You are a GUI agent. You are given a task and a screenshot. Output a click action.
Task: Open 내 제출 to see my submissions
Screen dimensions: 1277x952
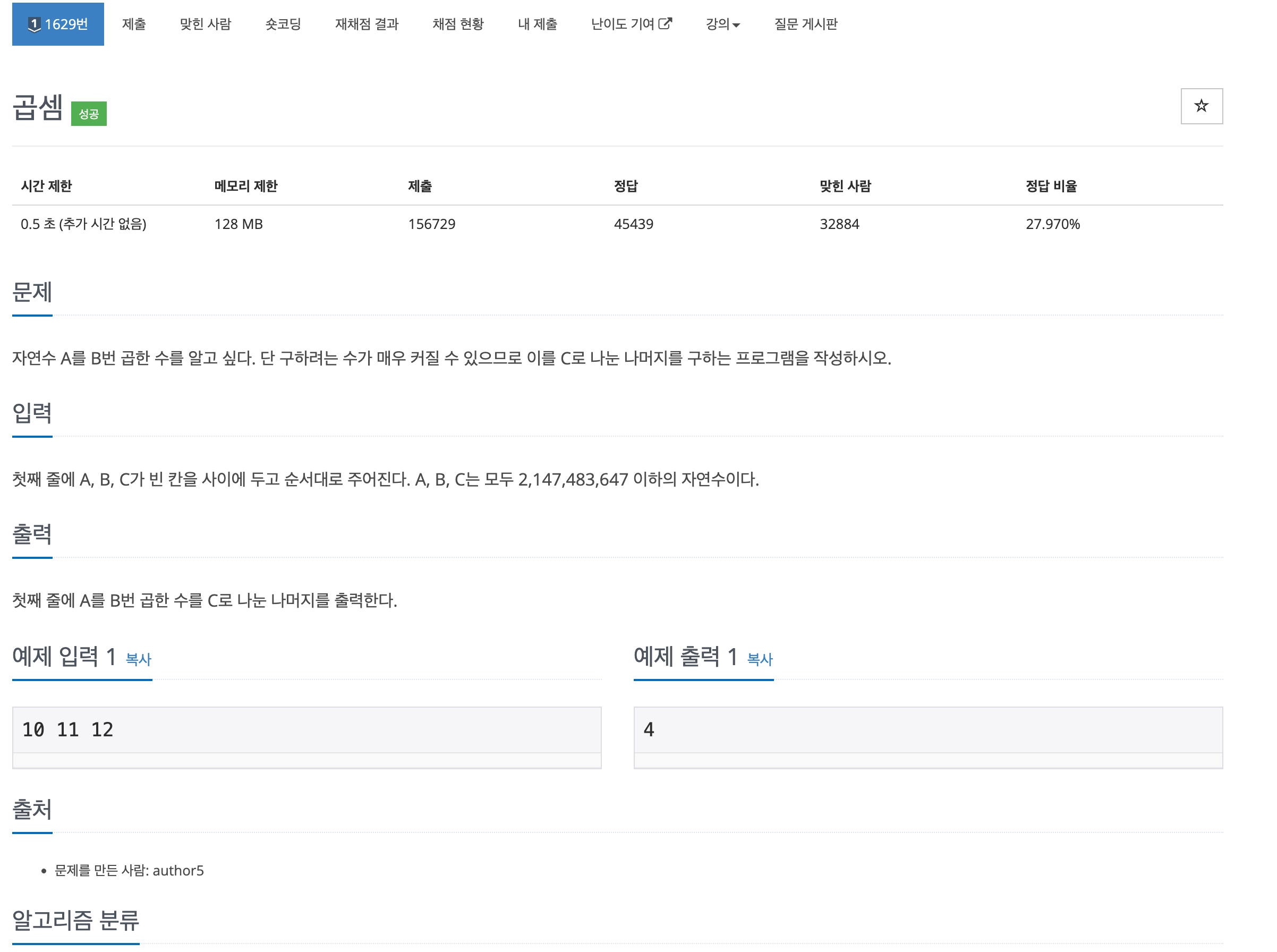(537, 25)
